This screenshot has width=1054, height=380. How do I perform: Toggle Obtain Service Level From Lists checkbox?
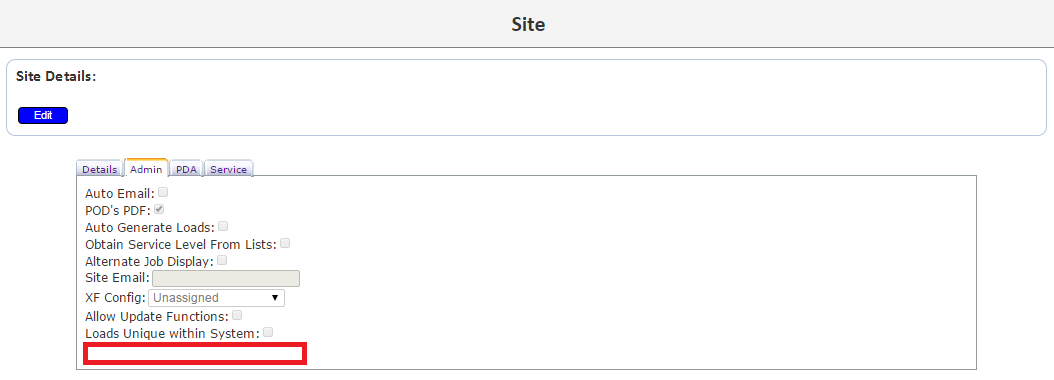tap(285, 243)
